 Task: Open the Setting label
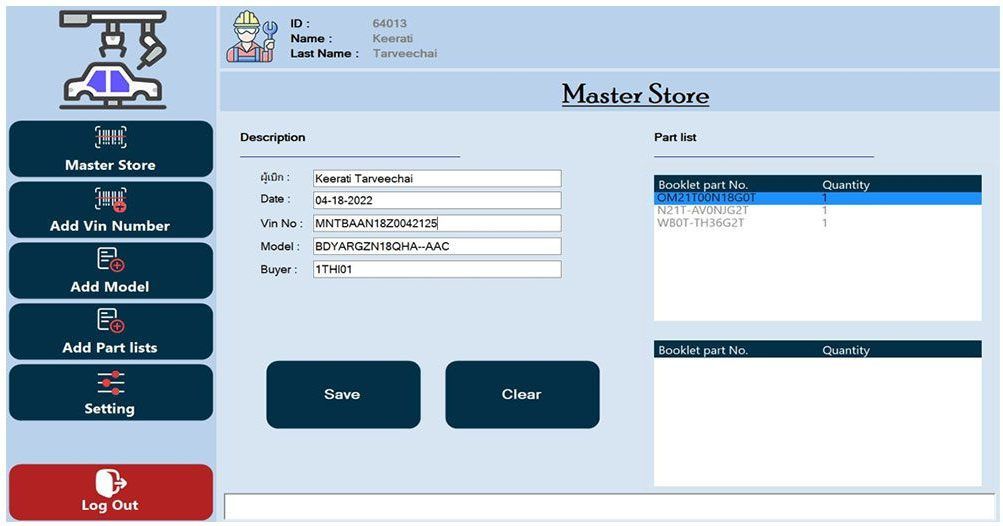coord(110,408)
